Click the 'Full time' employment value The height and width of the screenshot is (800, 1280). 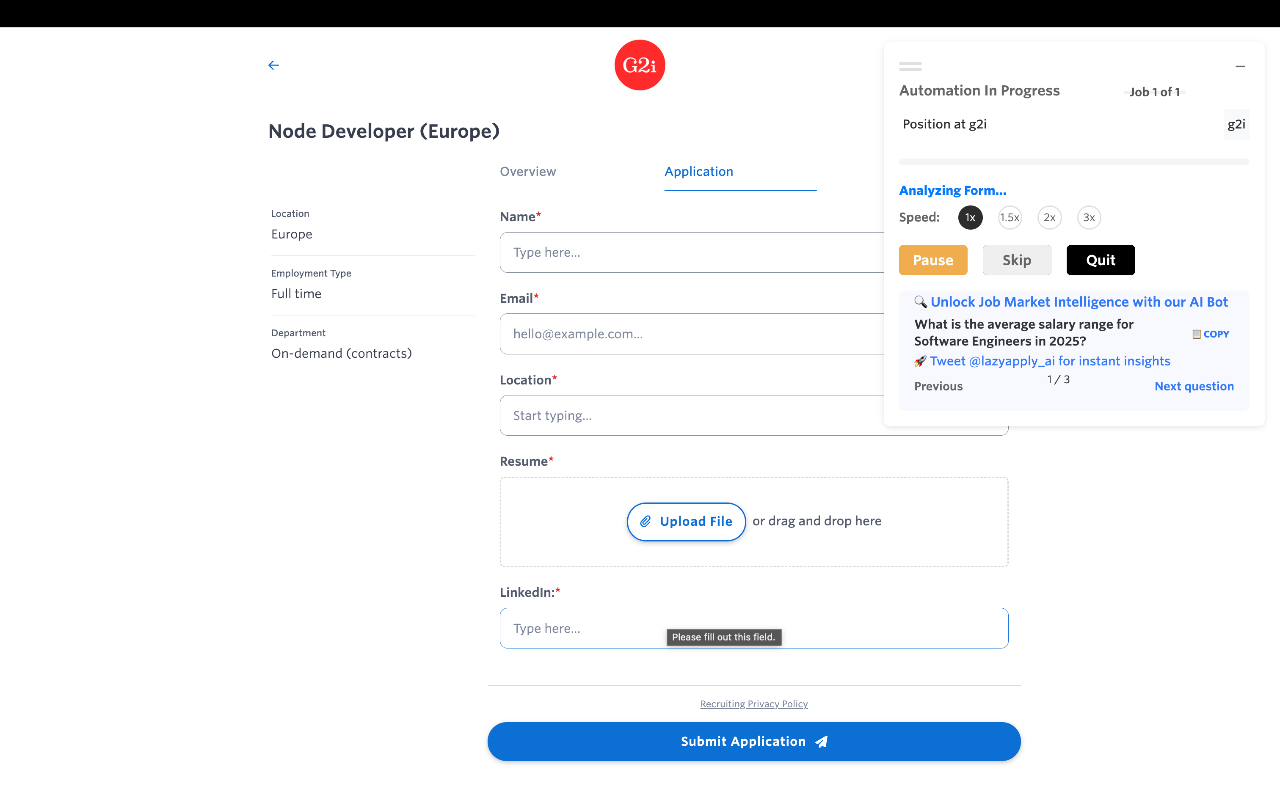tap(296, 294)
